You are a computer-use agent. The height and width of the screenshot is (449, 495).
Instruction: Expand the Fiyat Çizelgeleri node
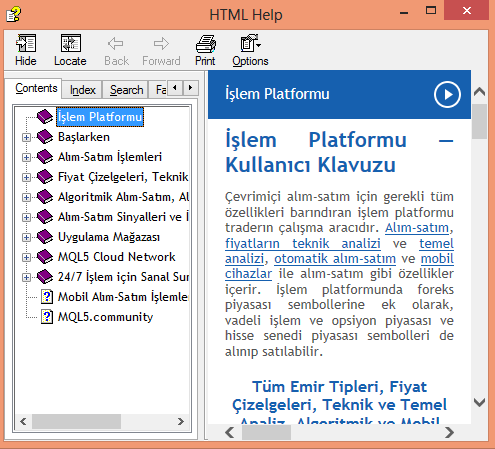point(26,177)
